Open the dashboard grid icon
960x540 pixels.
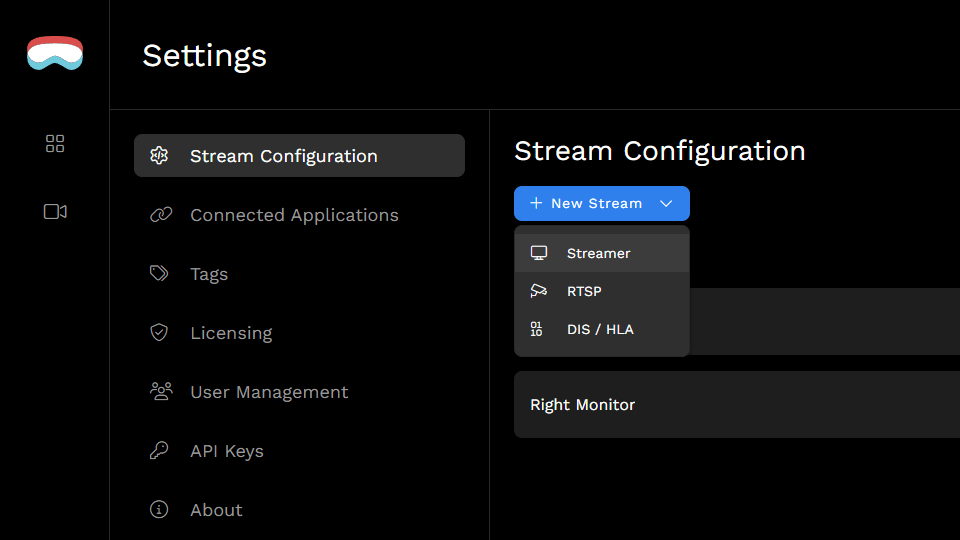(x=55, y=144)
